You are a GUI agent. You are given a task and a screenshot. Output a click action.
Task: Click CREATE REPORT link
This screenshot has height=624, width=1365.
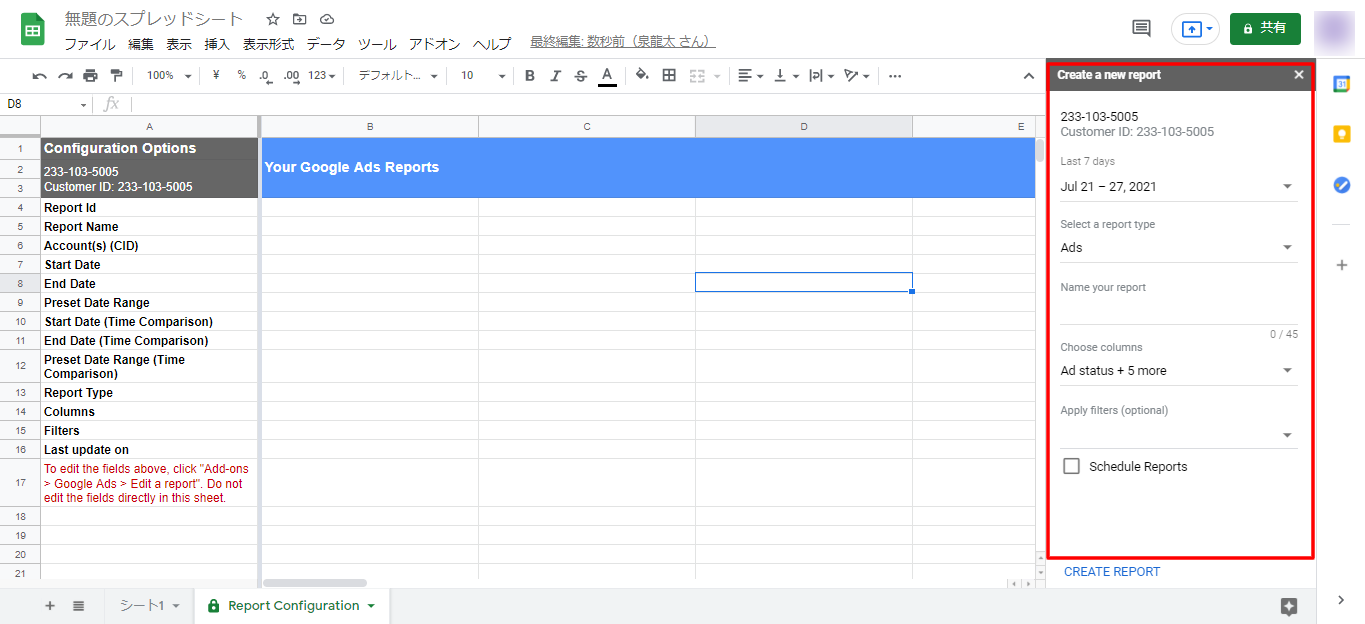tap(1112, 572)
